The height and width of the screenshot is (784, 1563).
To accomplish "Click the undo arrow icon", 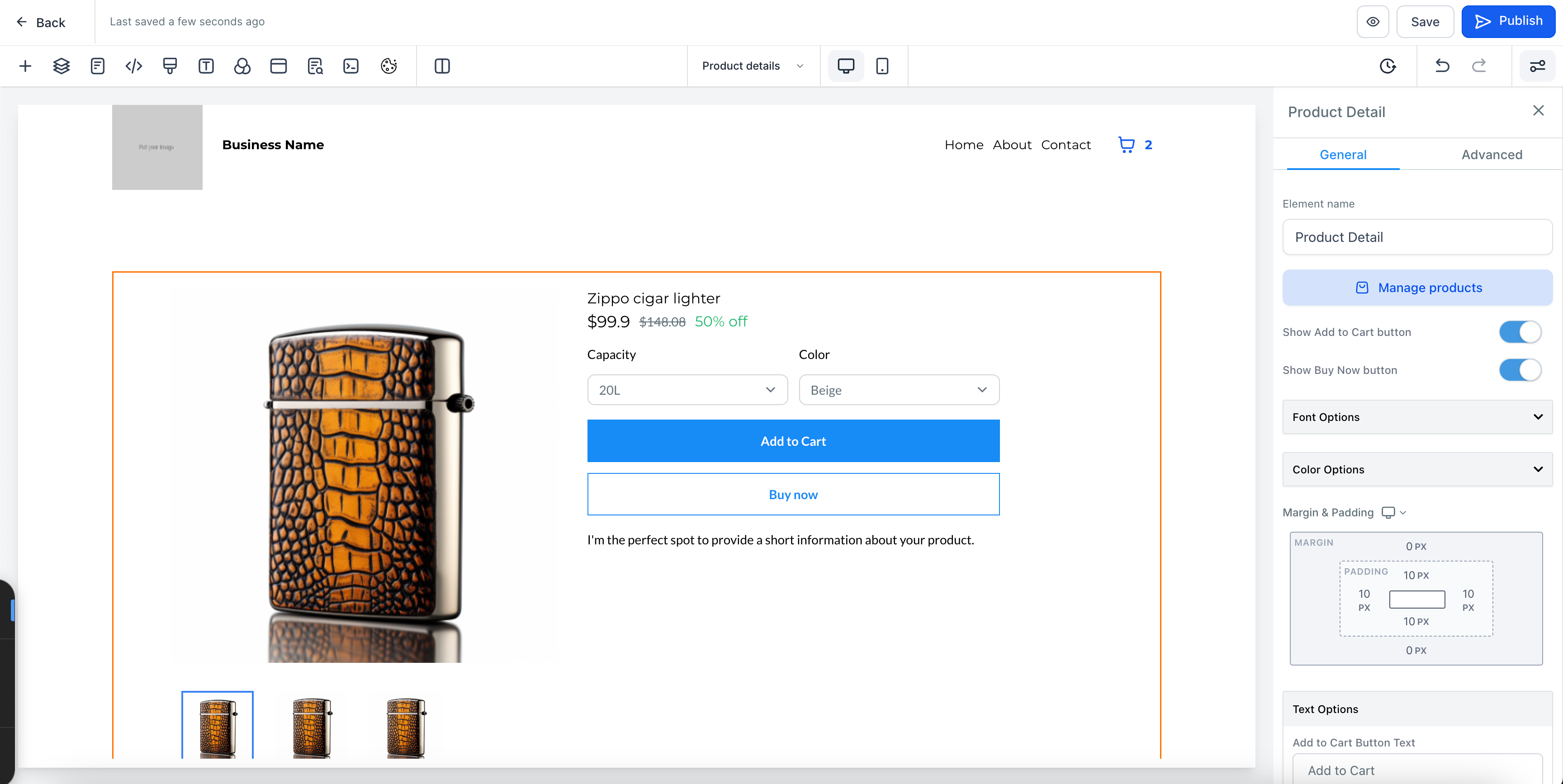I will pos(1442,66).
